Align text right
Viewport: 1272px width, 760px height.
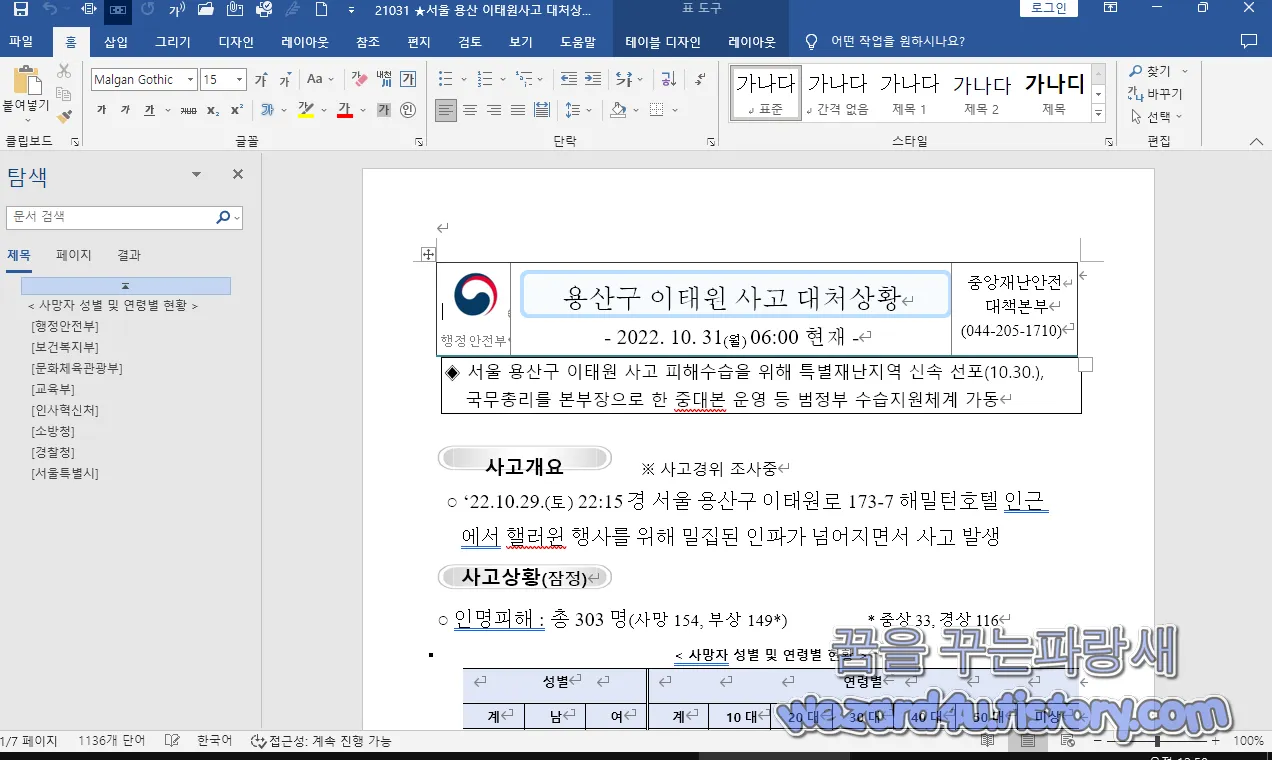[x=494, y=110]
